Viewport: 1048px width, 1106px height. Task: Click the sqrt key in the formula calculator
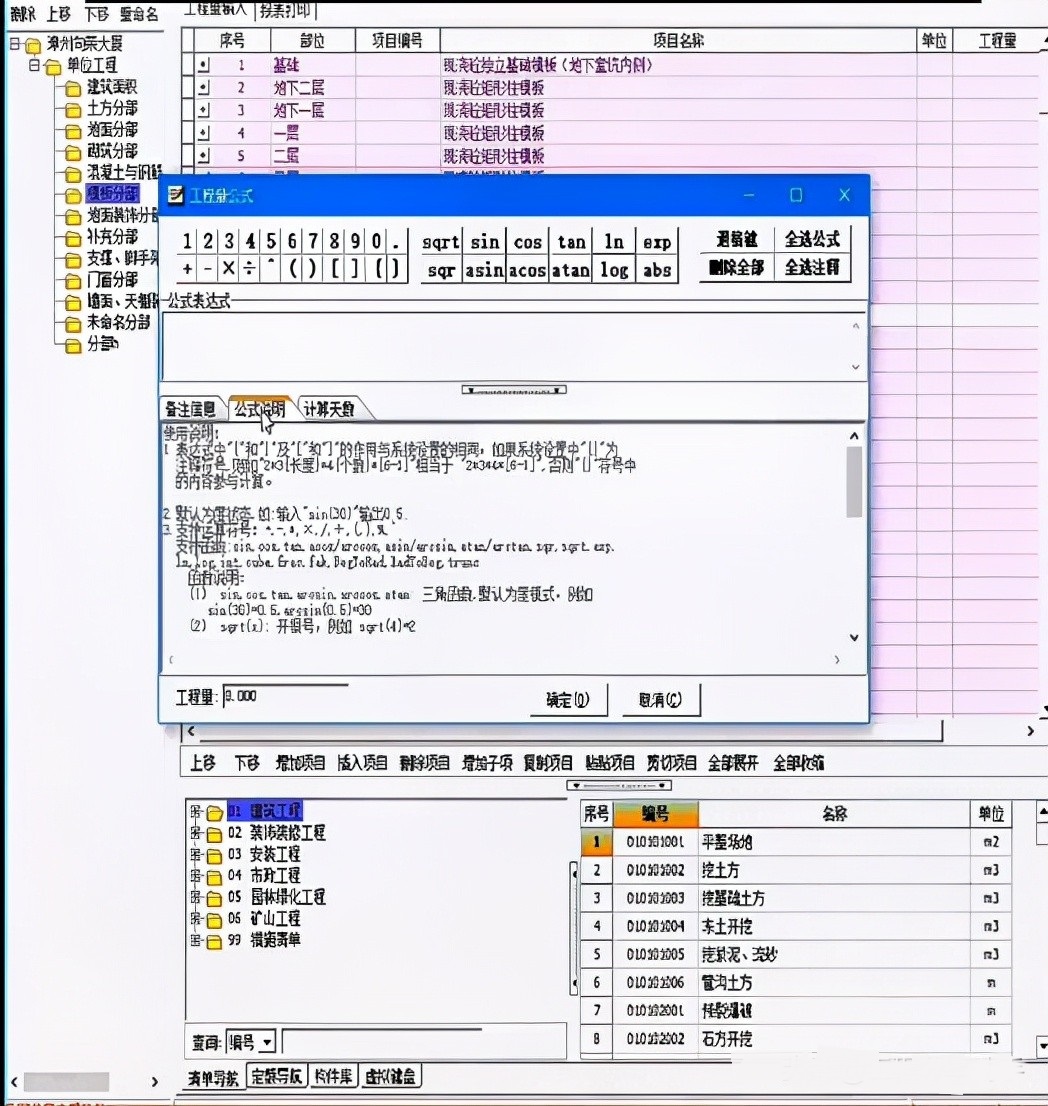coord(440,242)
